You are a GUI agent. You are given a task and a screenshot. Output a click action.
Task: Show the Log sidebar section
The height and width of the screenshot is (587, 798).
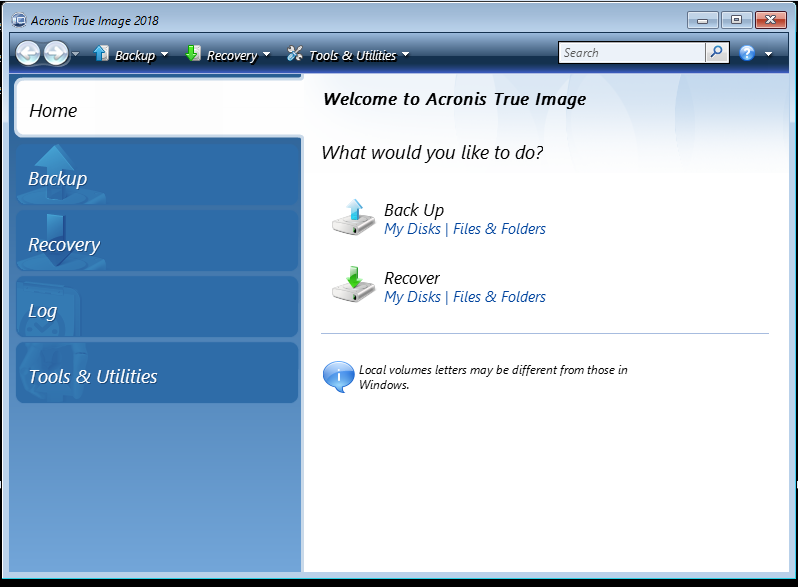coord(158,310)
